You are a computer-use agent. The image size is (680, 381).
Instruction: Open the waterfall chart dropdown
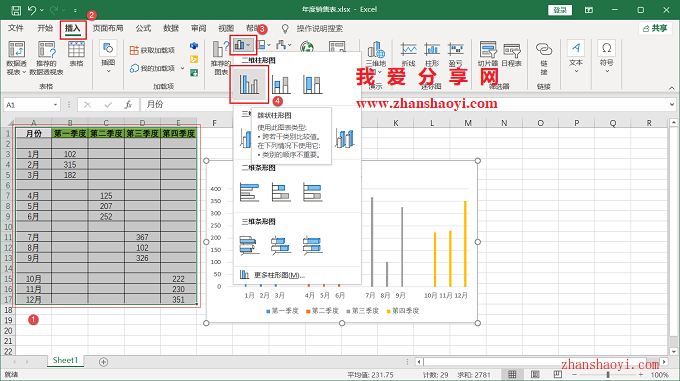(284, 45)
